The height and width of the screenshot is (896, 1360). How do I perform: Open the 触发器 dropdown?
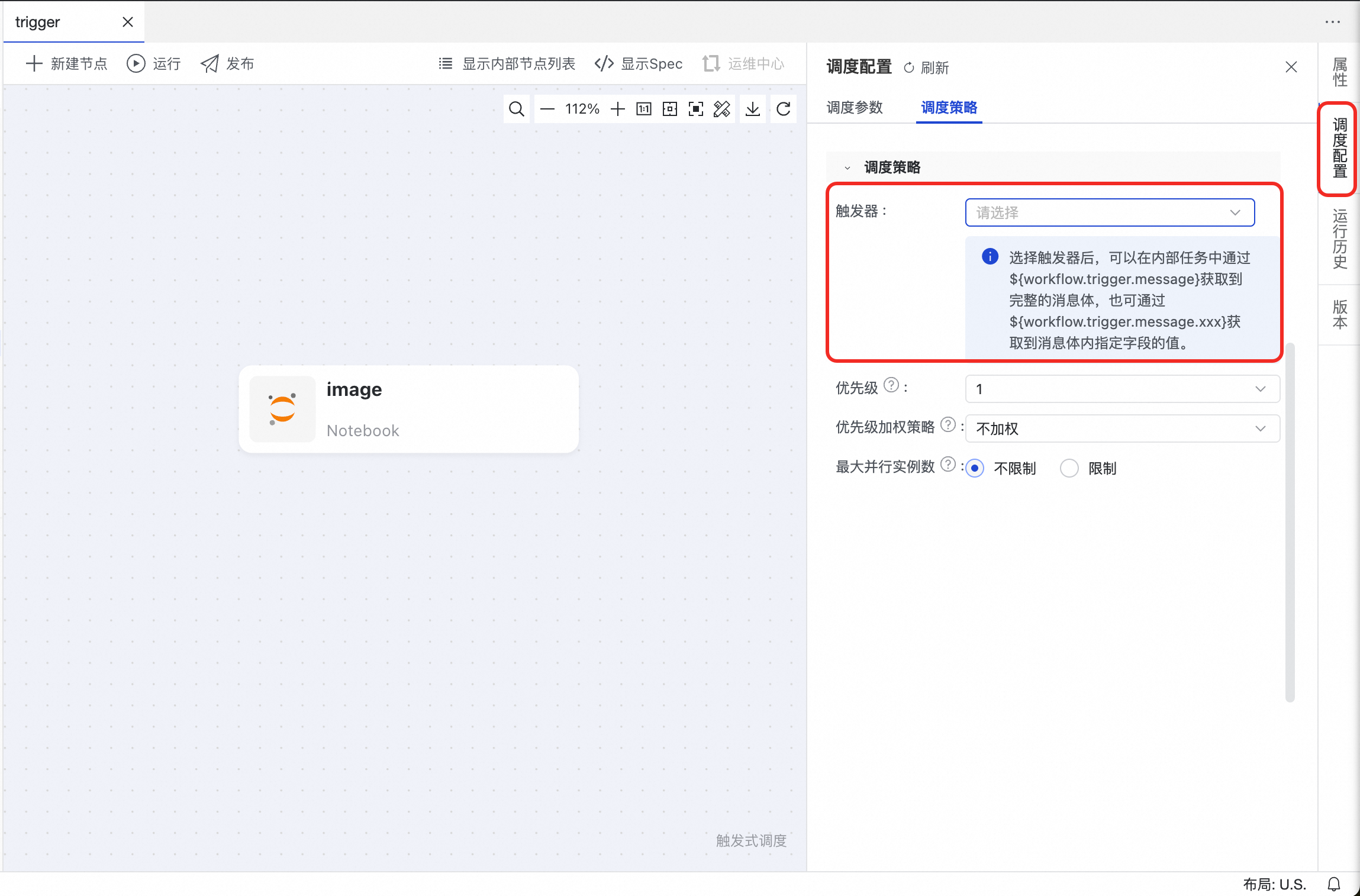(x=1109, y=212)
